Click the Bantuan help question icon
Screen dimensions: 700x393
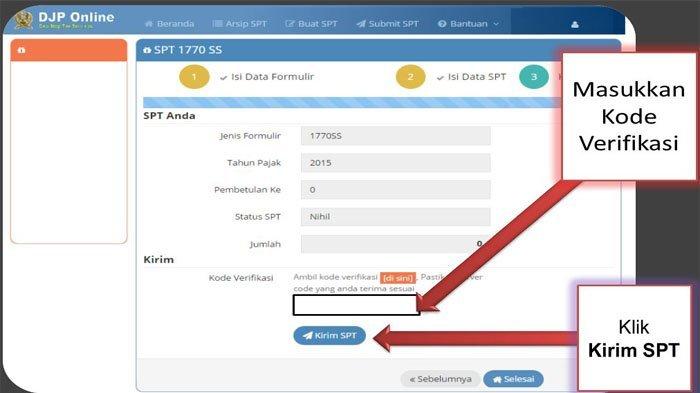point(442,24)
